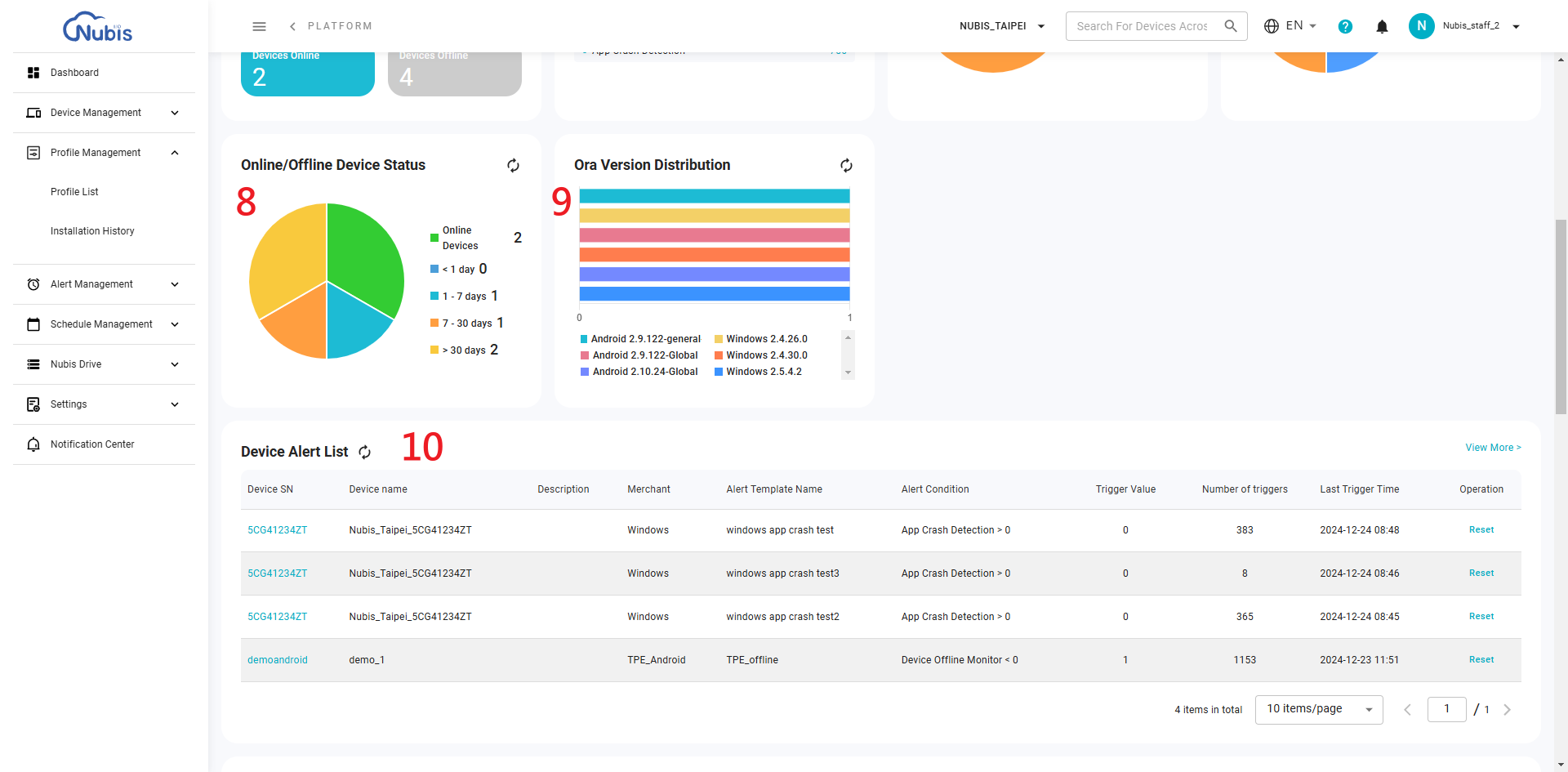Open the notifications bell icon
The height and width of the screenshot is (772, 1568).
[1382, 26]
